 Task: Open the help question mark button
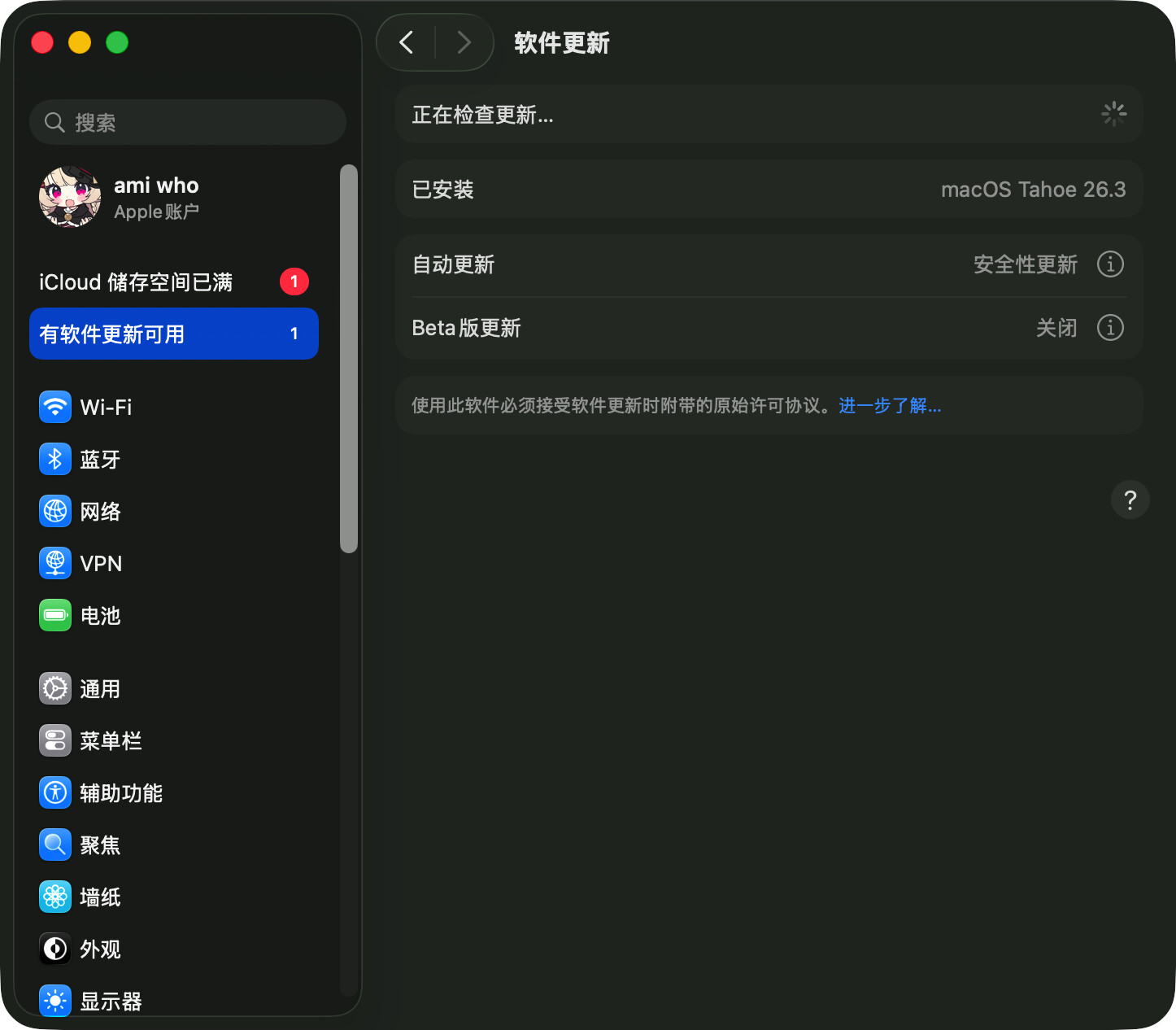1130,500
